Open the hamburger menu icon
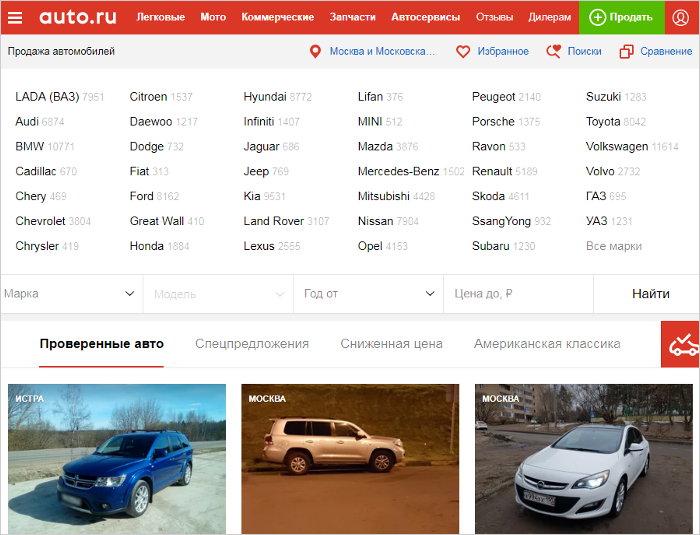The image size is (700, 535). 15,17
